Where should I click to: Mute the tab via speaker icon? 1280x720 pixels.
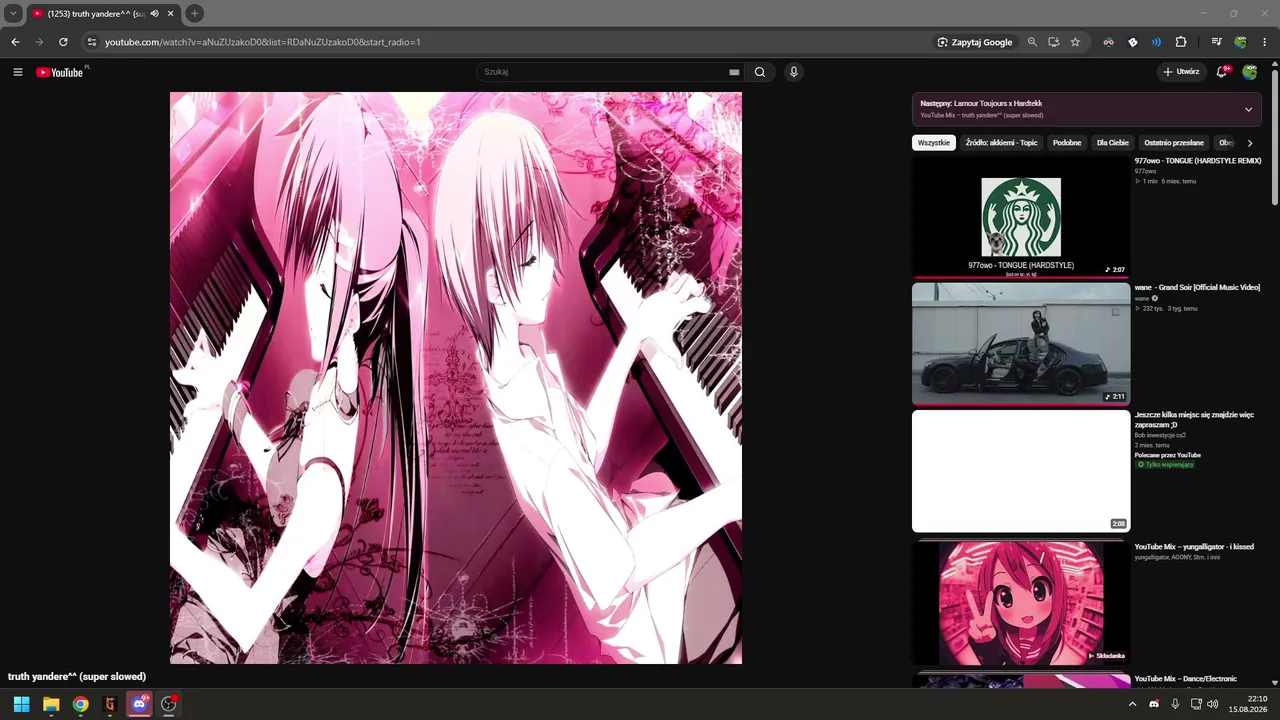[155, 13]
